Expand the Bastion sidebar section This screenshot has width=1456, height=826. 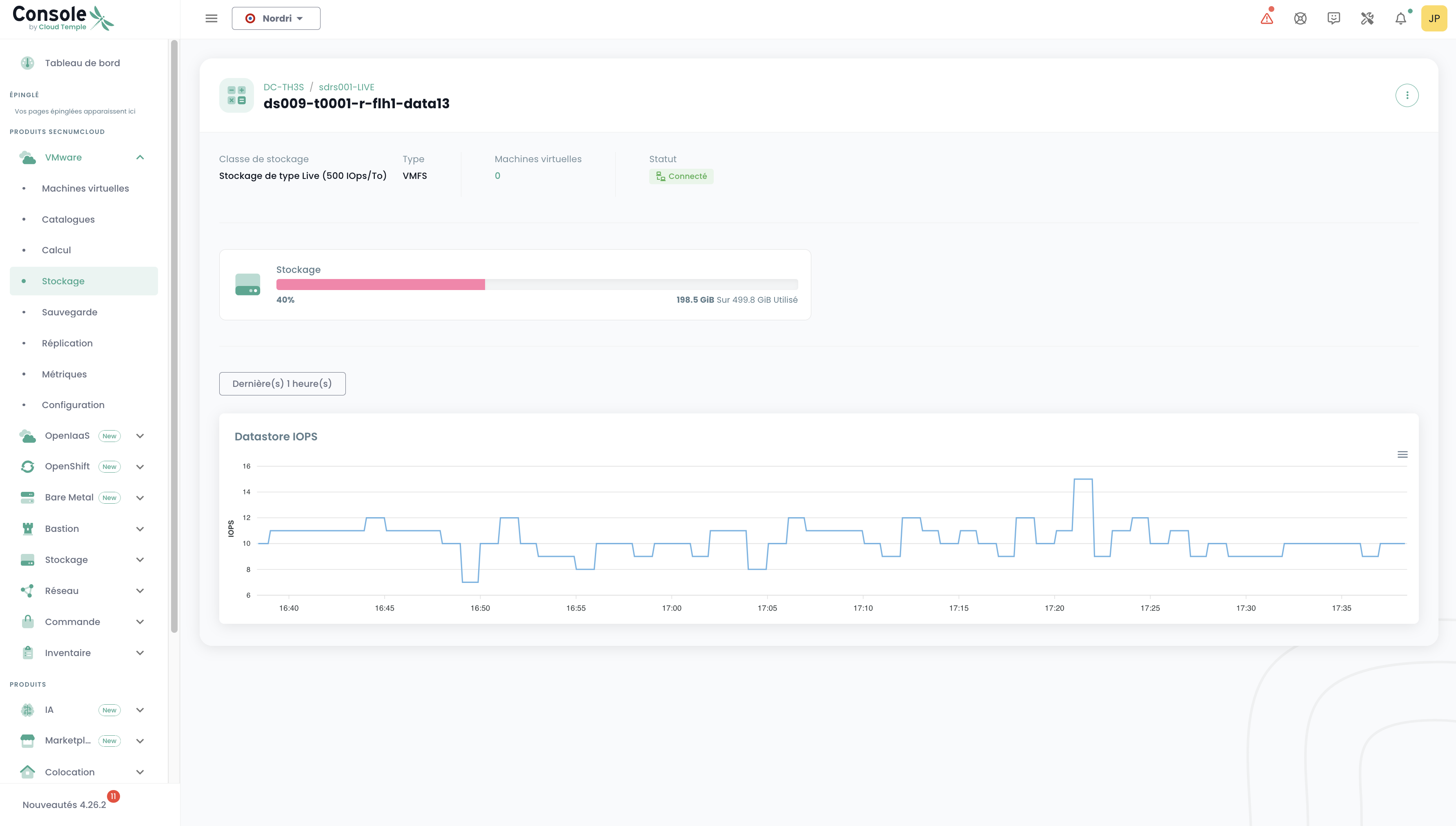tap(140, 529)
